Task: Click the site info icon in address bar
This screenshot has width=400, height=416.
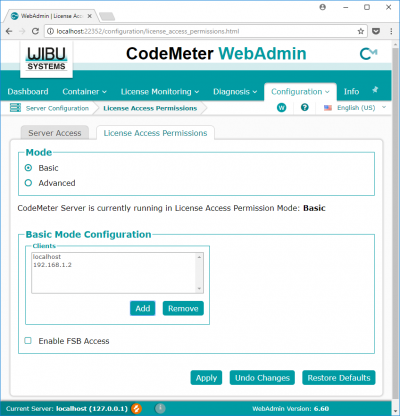Action: click(x=50, y=31)
